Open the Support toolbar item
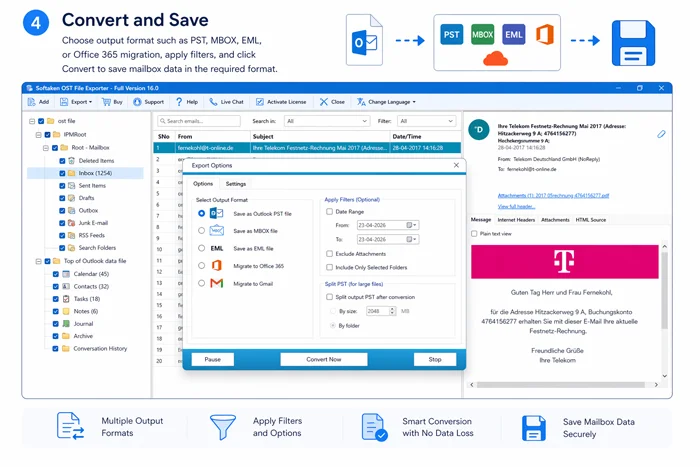The height and width of the screenshot is (467, 700). point(149,102)
